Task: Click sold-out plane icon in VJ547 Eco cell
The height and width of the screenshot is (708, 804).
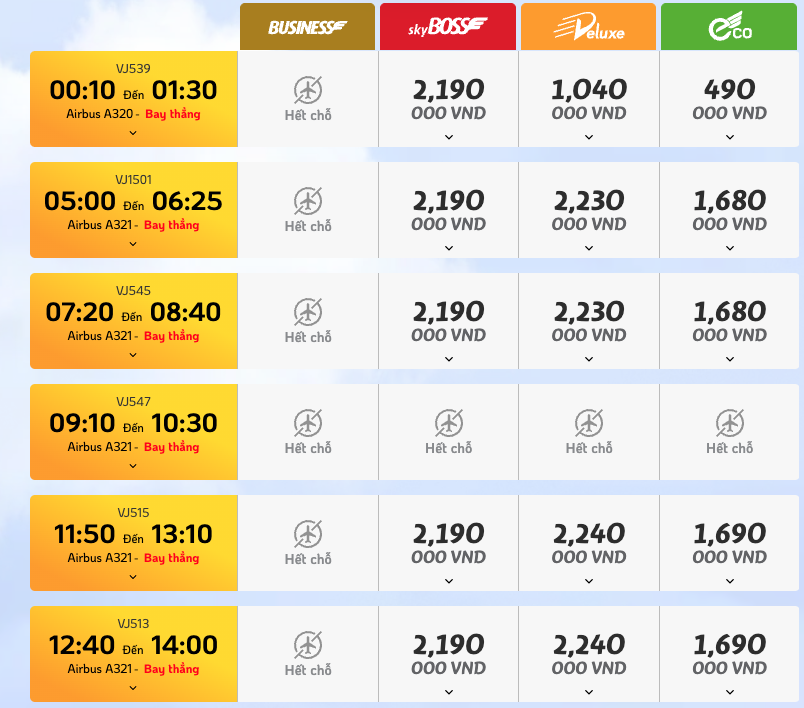Action: point(730,423)
